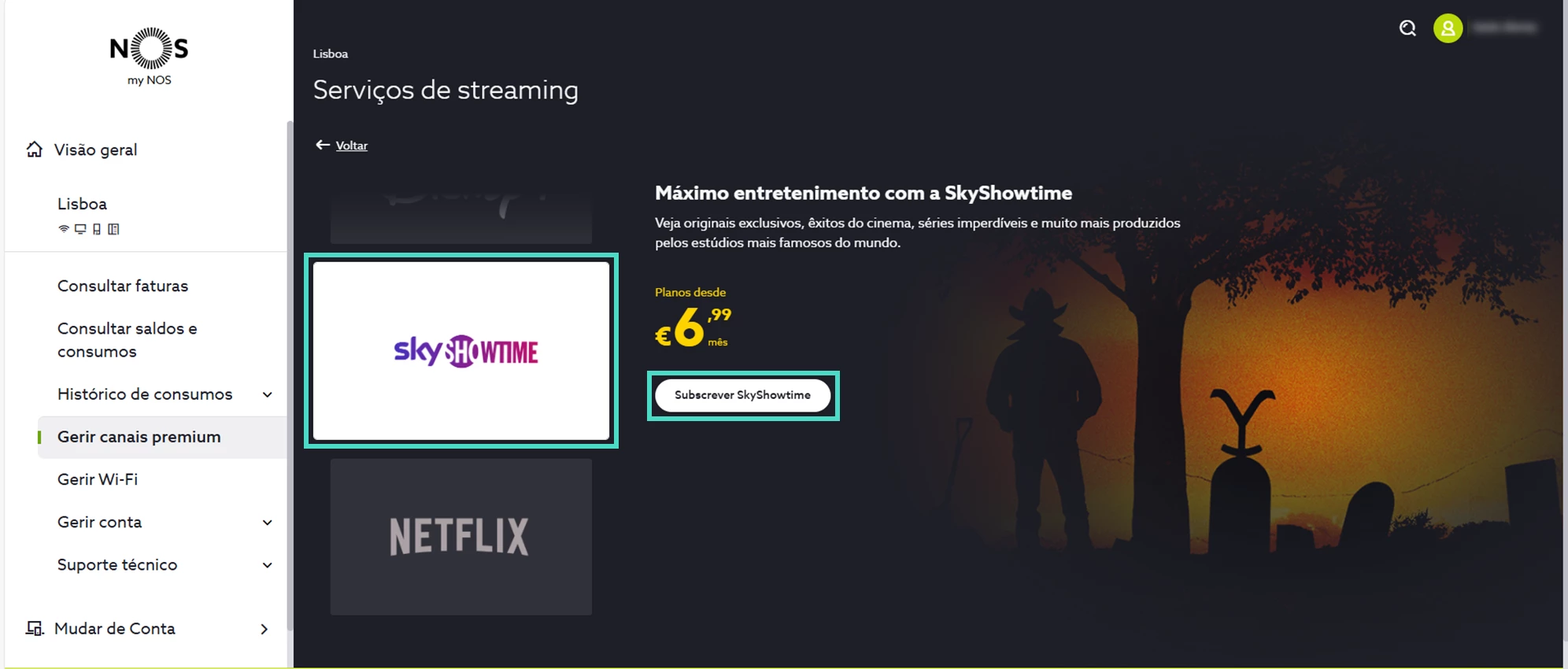Click the back arrow icon beside Voltar
Image resolution: width=1568 pixels, height=669 pixels.
322,145
